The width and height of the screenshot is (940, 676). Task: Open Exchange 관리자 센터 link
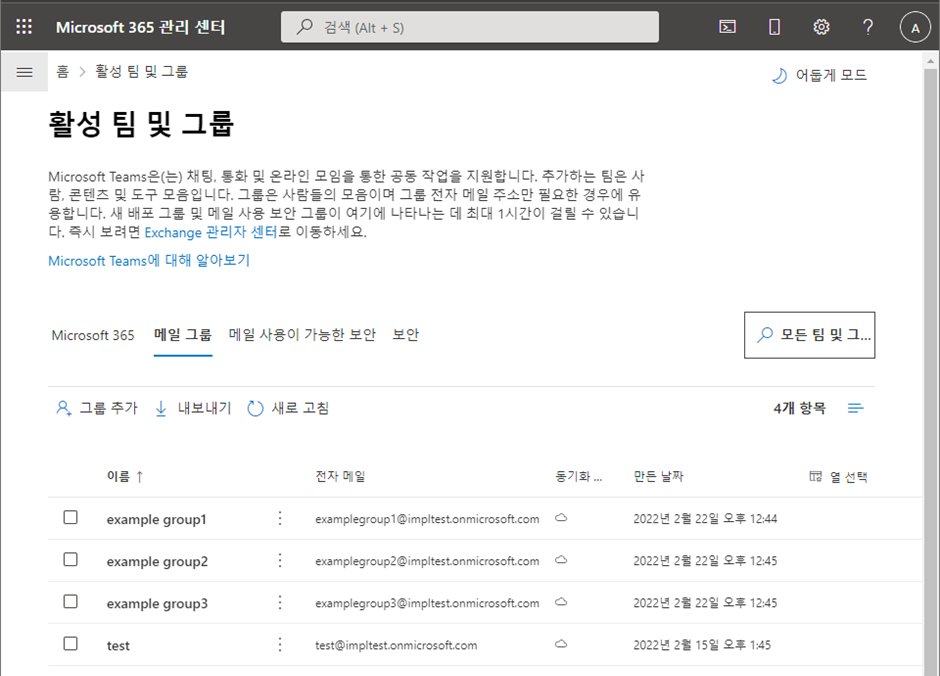[211, 232]
